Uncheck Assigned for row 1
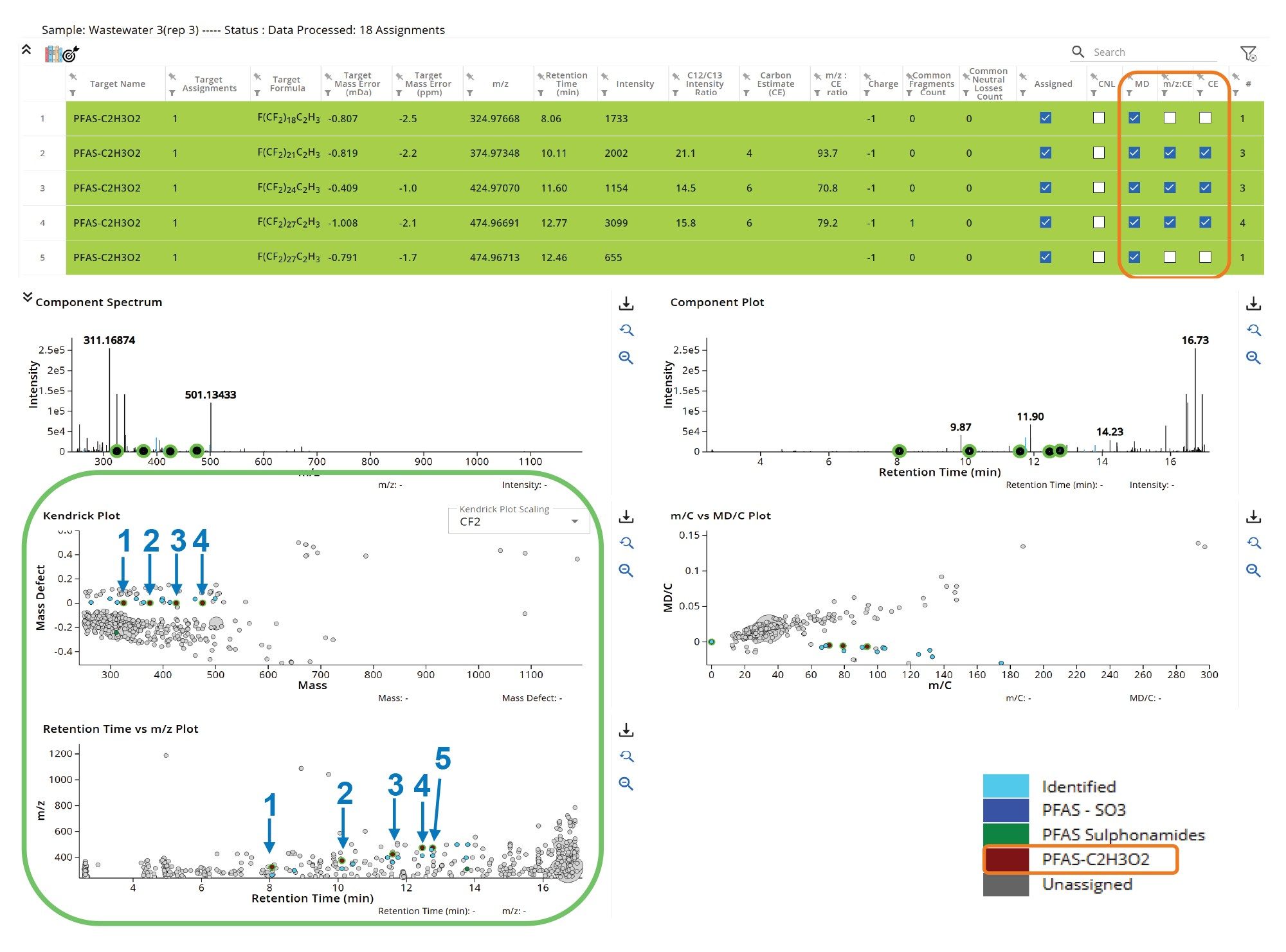 1046,118
